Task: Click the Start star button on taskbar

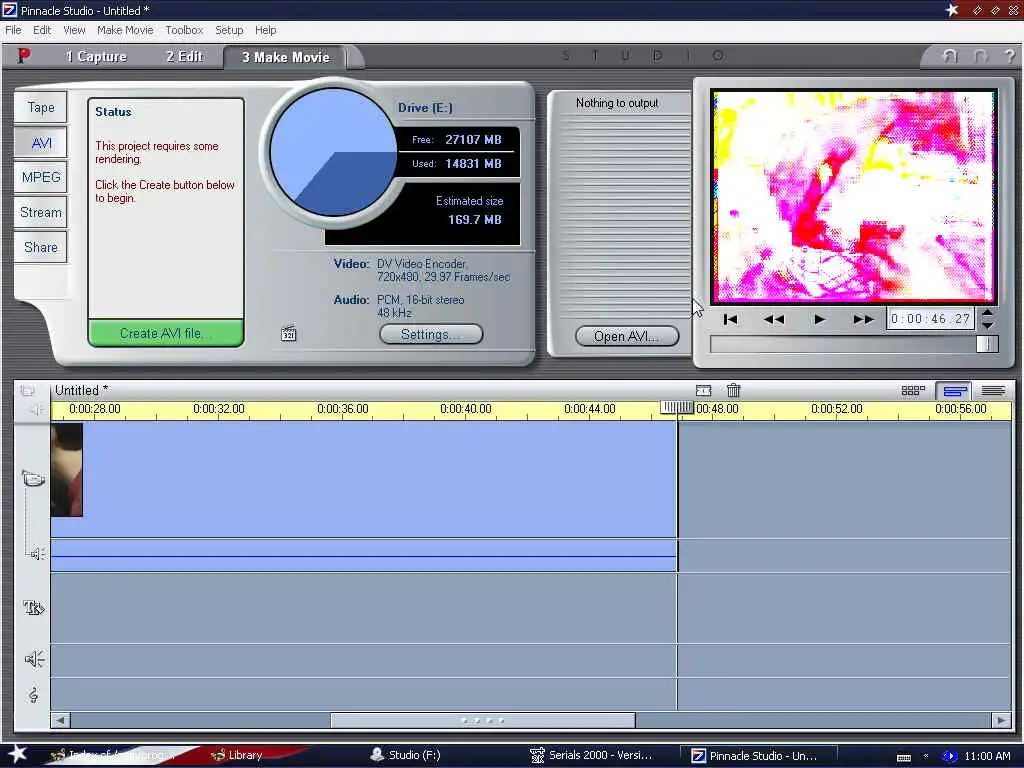Action: (17, 754)
